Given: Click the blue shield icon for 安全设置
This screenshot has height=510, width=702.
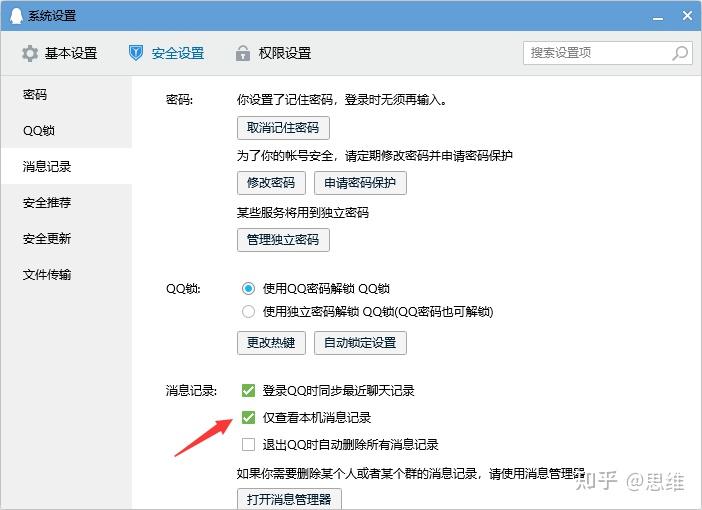Looking at the screenshot, I should tap(136, 53).
